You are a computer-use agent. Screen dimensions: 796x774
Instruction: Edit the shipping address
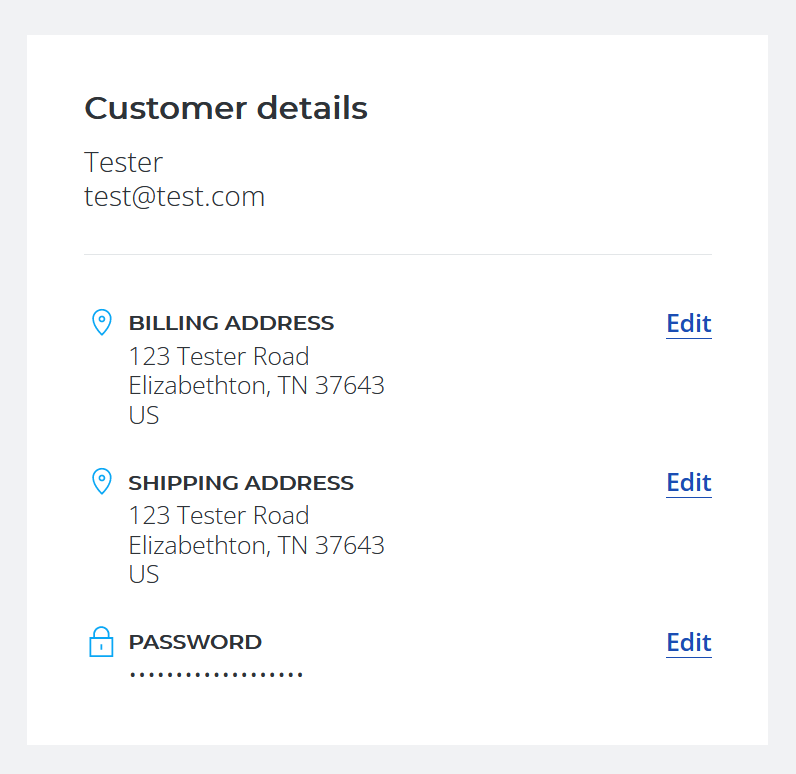689,483
